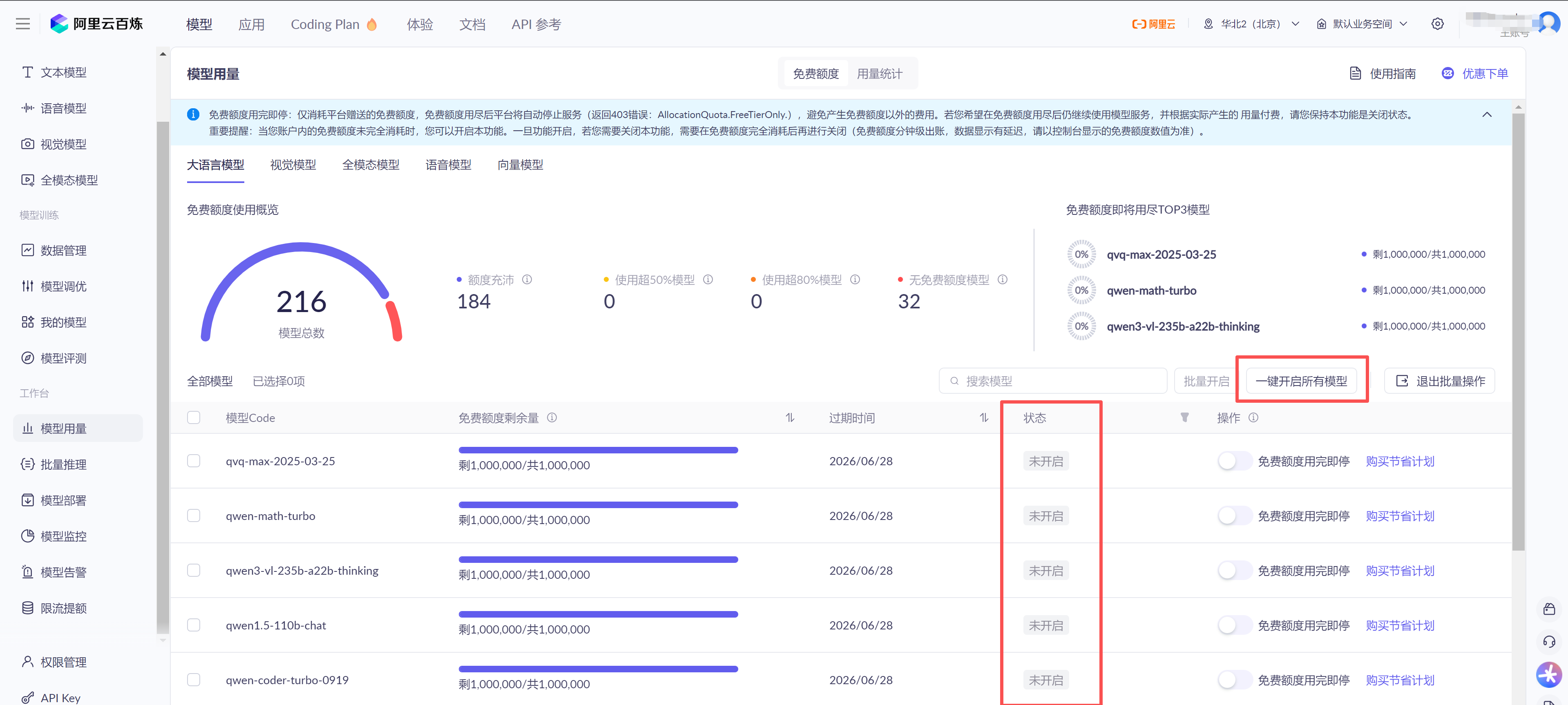Click 一键开启所有模型 button
This screenshot has width=1568, height=705.
1301,381
